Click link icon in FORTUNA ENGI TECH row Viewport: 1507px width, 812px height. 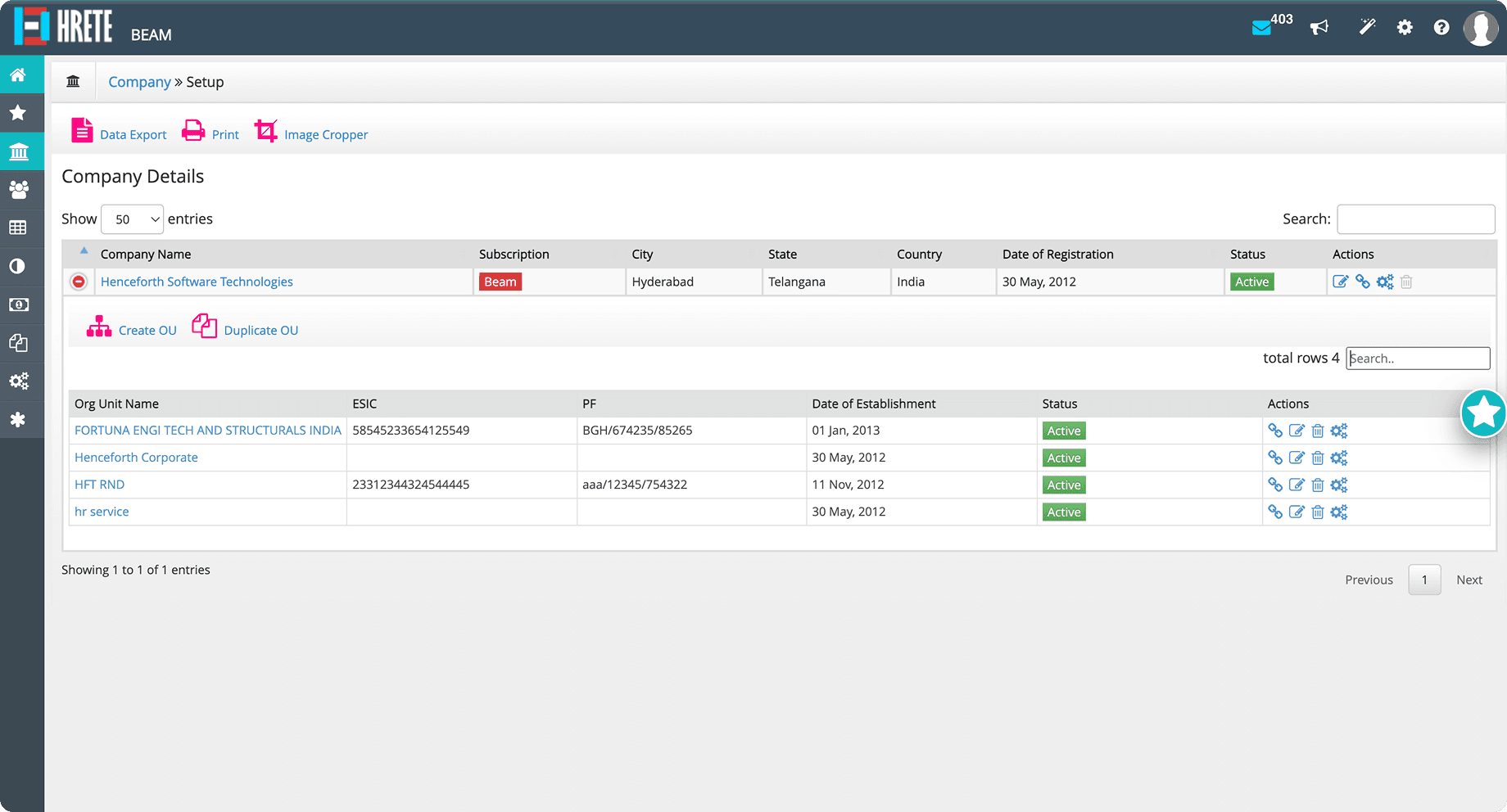1275,431
